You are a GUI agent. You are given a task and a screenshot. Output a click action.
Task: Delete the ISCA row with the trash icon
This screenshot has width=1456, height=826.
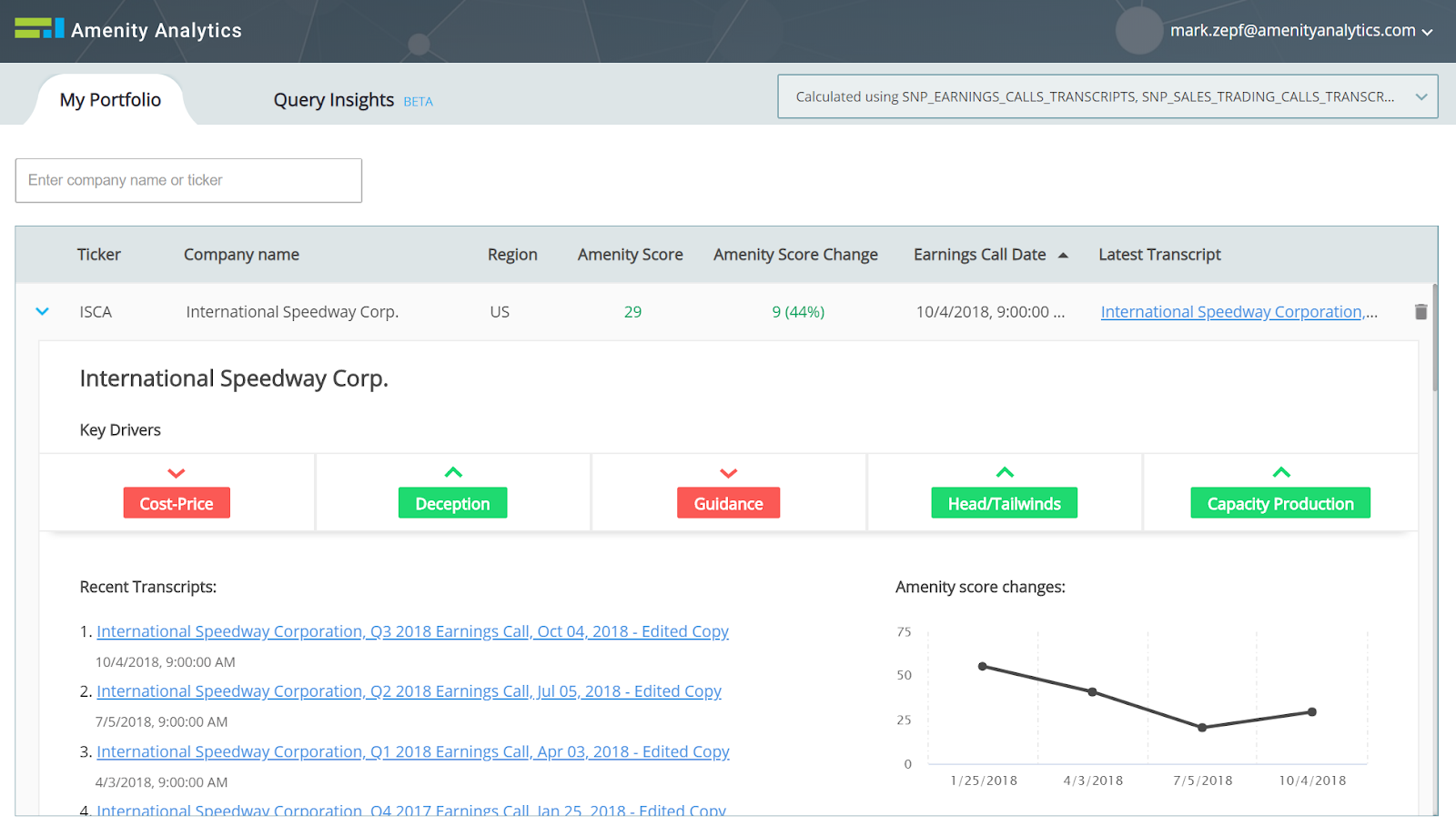coord(1421,312)
